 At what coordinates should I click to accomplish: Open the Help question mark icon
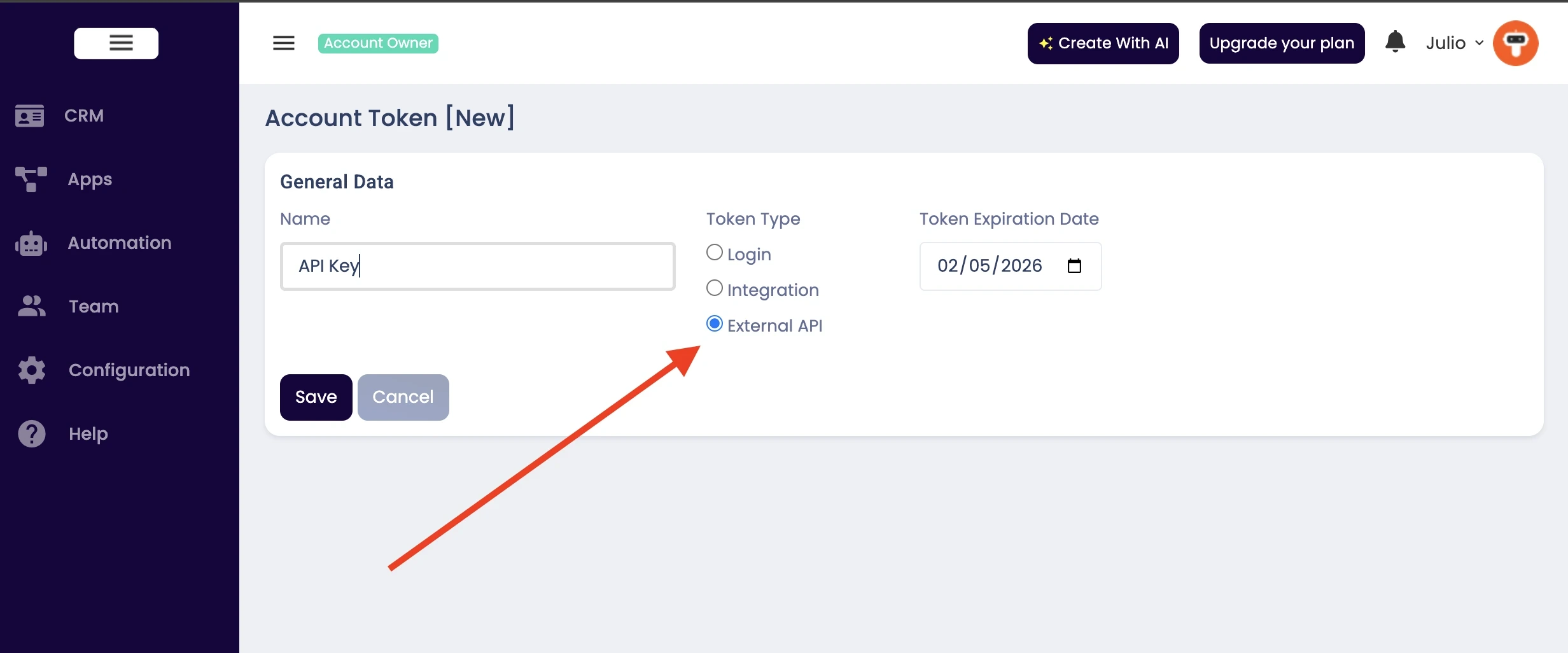tap(32, 433)
